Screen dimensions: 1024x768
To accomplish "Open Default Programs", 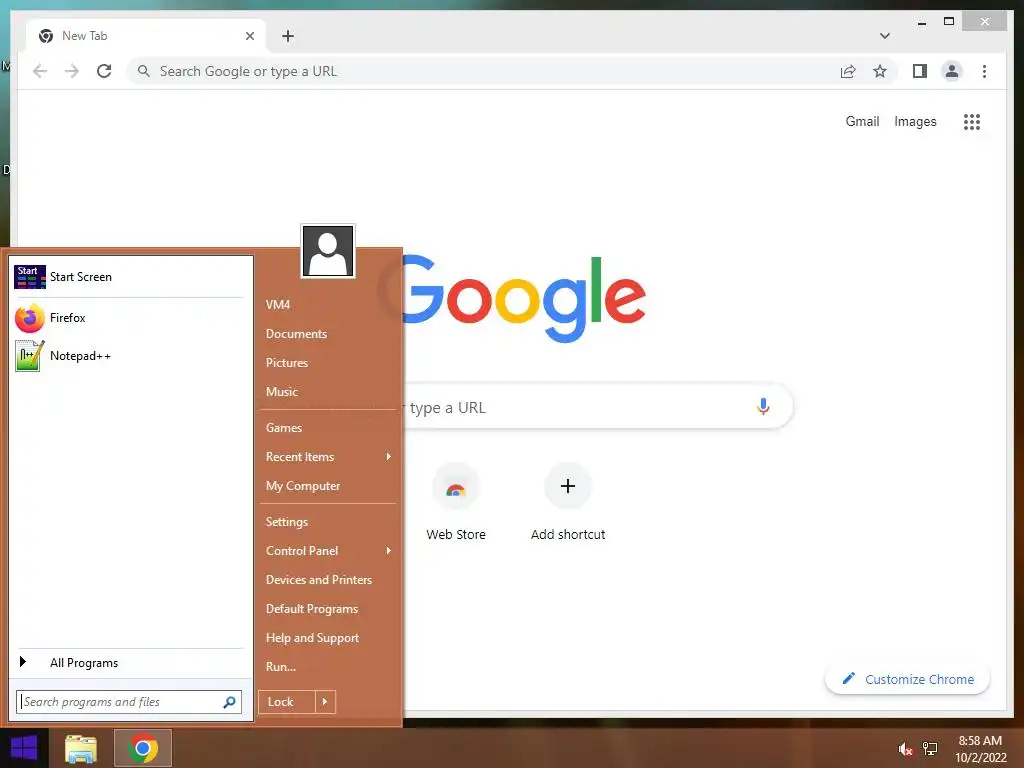I will (x=328, y=609).
